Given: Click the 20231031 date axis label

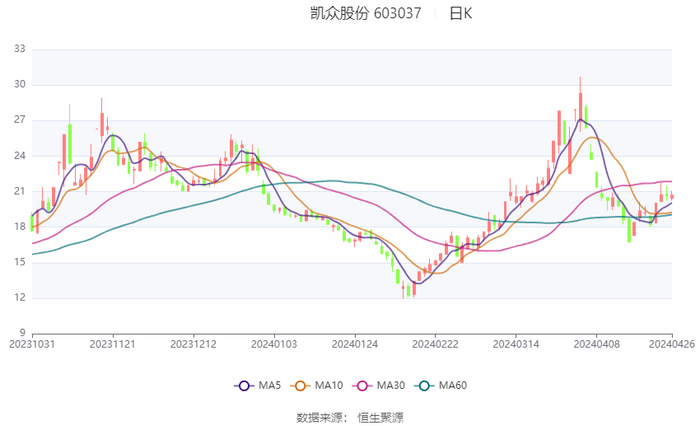Looking at the screenshot, I should (x=32, y=344).
